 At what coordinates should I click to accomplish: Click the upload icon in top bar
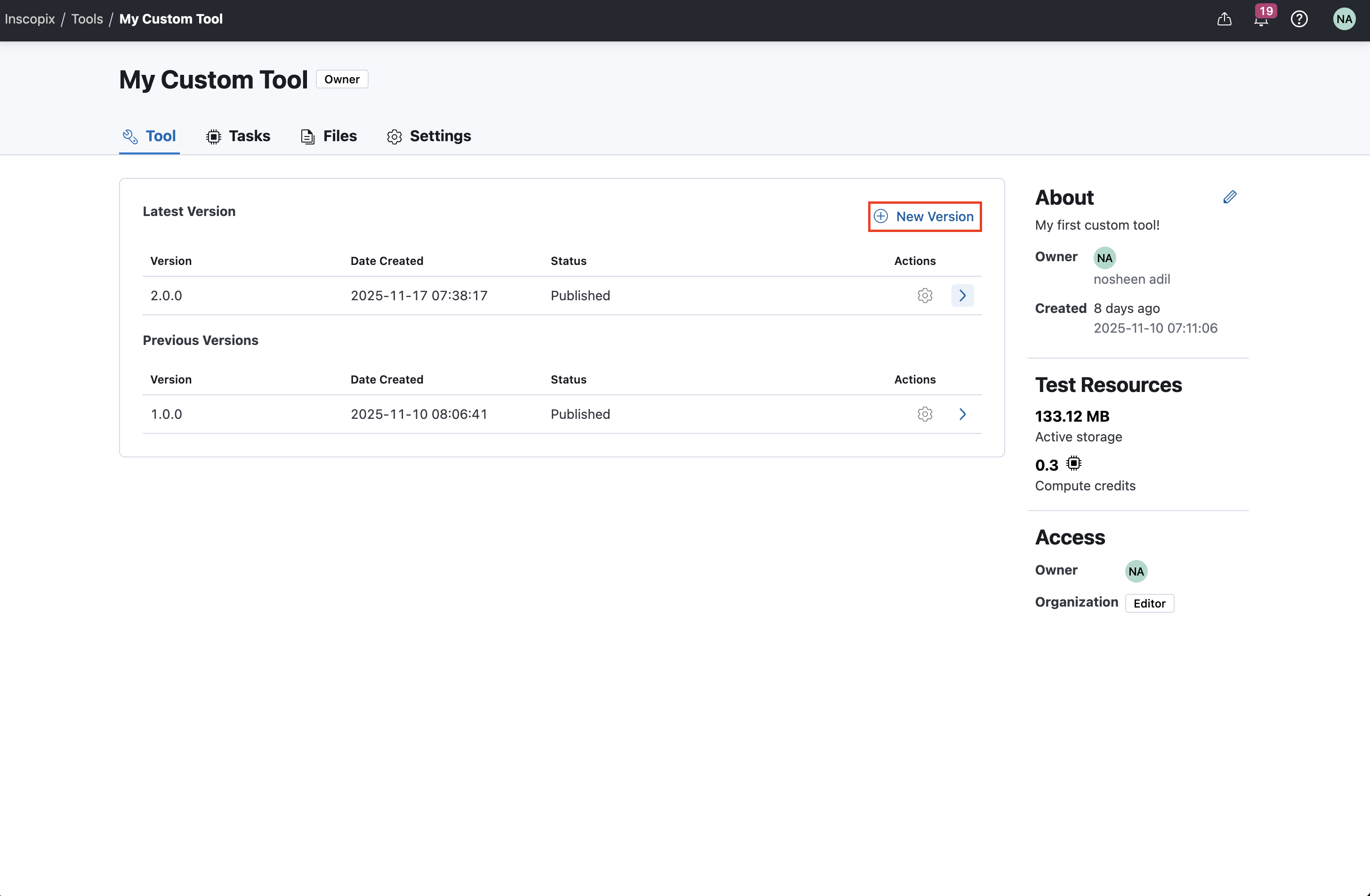click(1225, 19)
